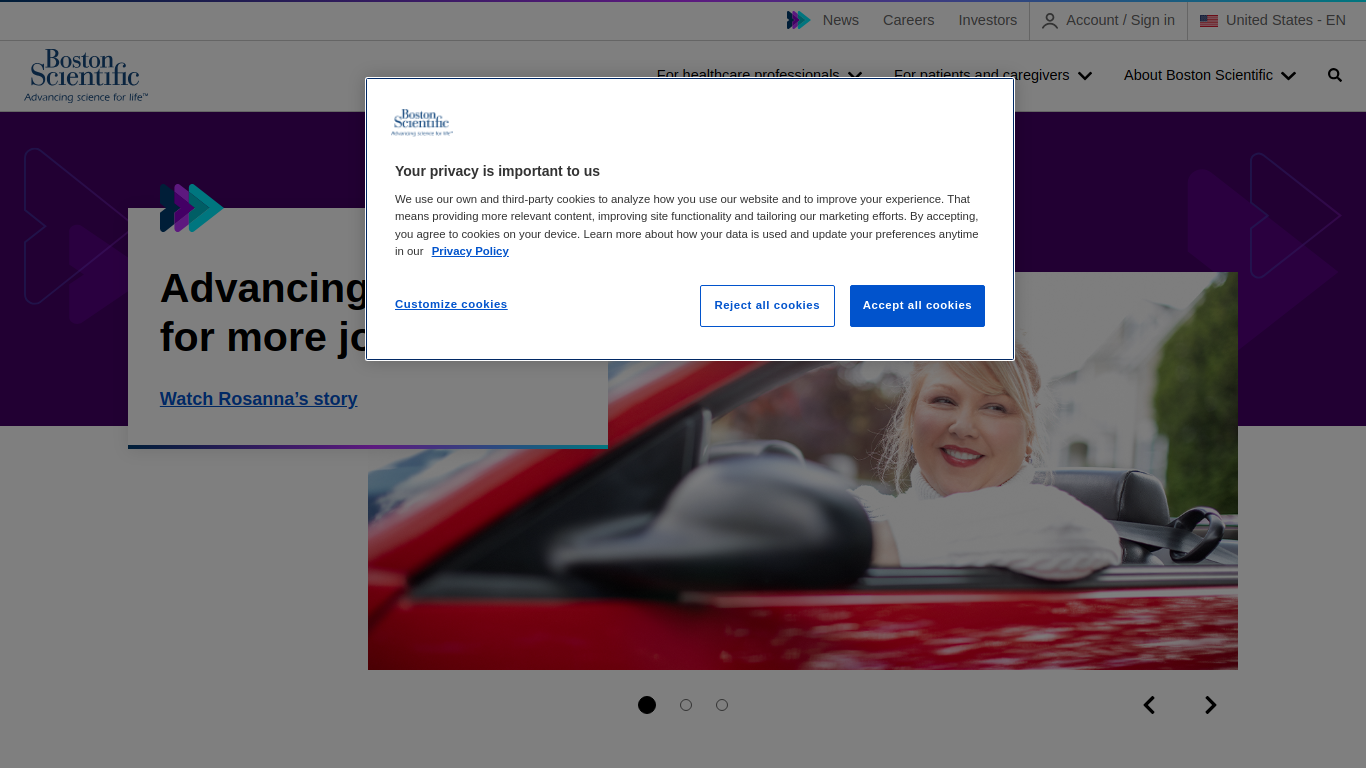The height and width of the screenshot is (768, 1366).
Task: Open the United States - EN region selector
Action: 1273,20
